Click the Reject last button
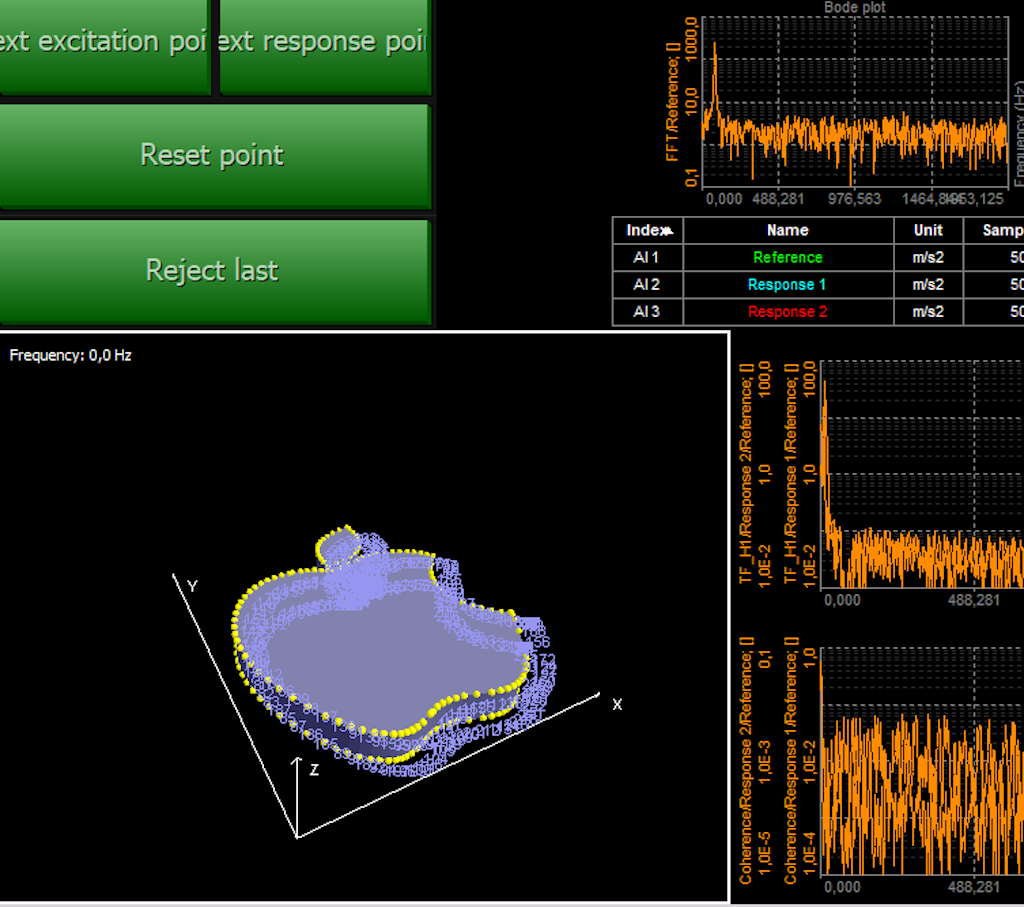This screenshot has height=907, width=1024. 214,272
